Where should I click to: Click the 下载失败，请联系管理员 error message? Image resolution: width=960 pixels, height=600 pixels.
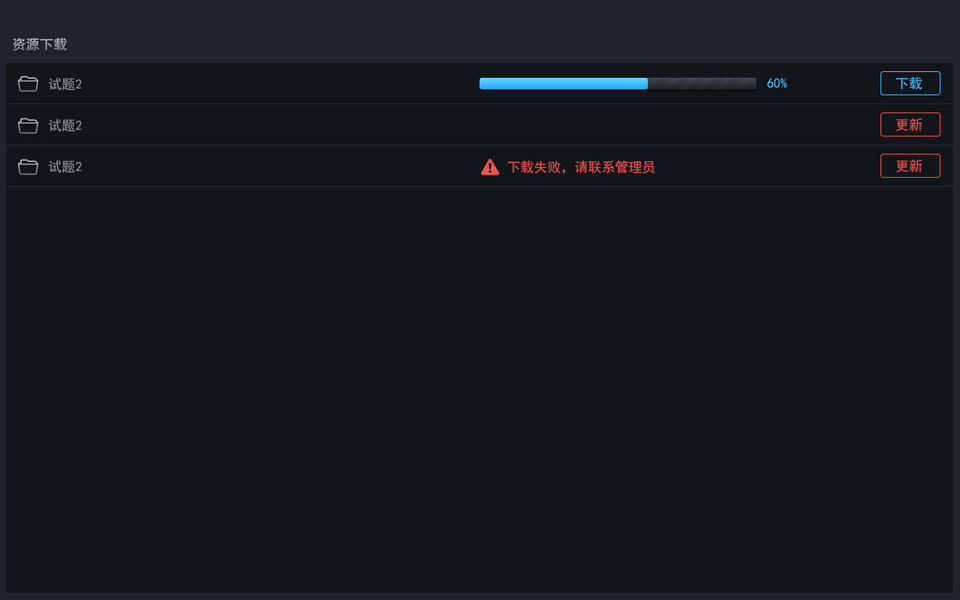[x=581, y=167]
